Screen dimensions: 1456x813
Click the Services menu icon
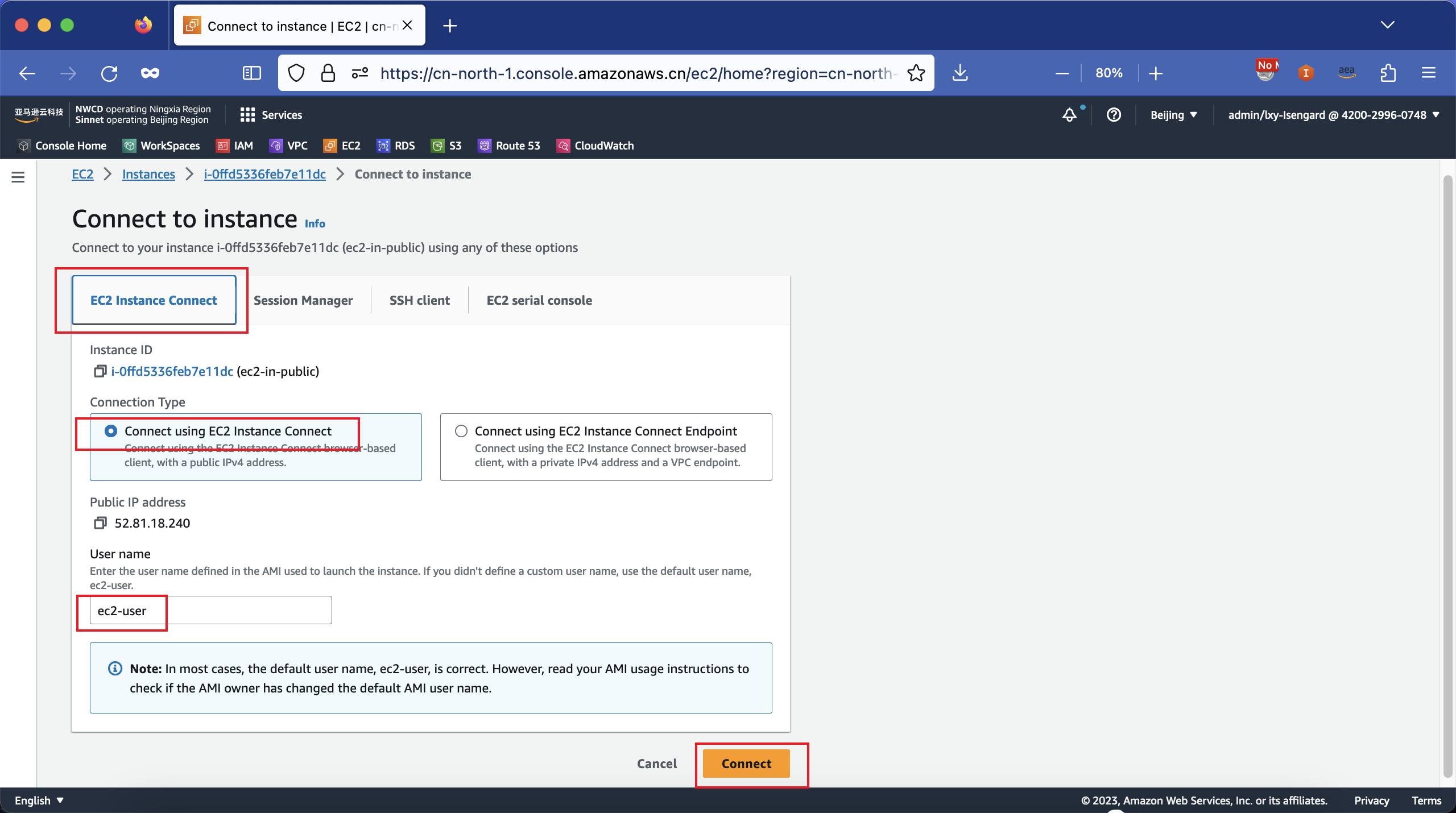pyautogui.click(x=246, y=114)
